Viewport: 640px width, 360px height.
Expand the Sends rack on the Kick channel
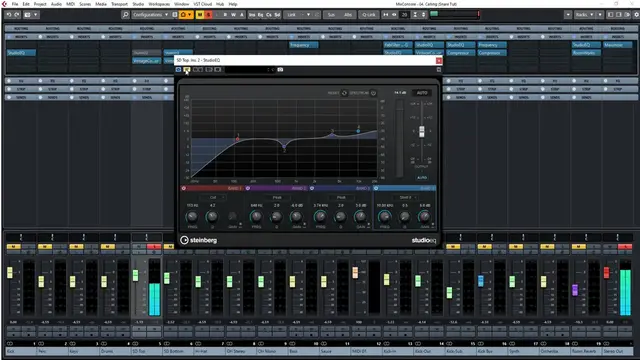pyautogui.click(x=21, y=98)
